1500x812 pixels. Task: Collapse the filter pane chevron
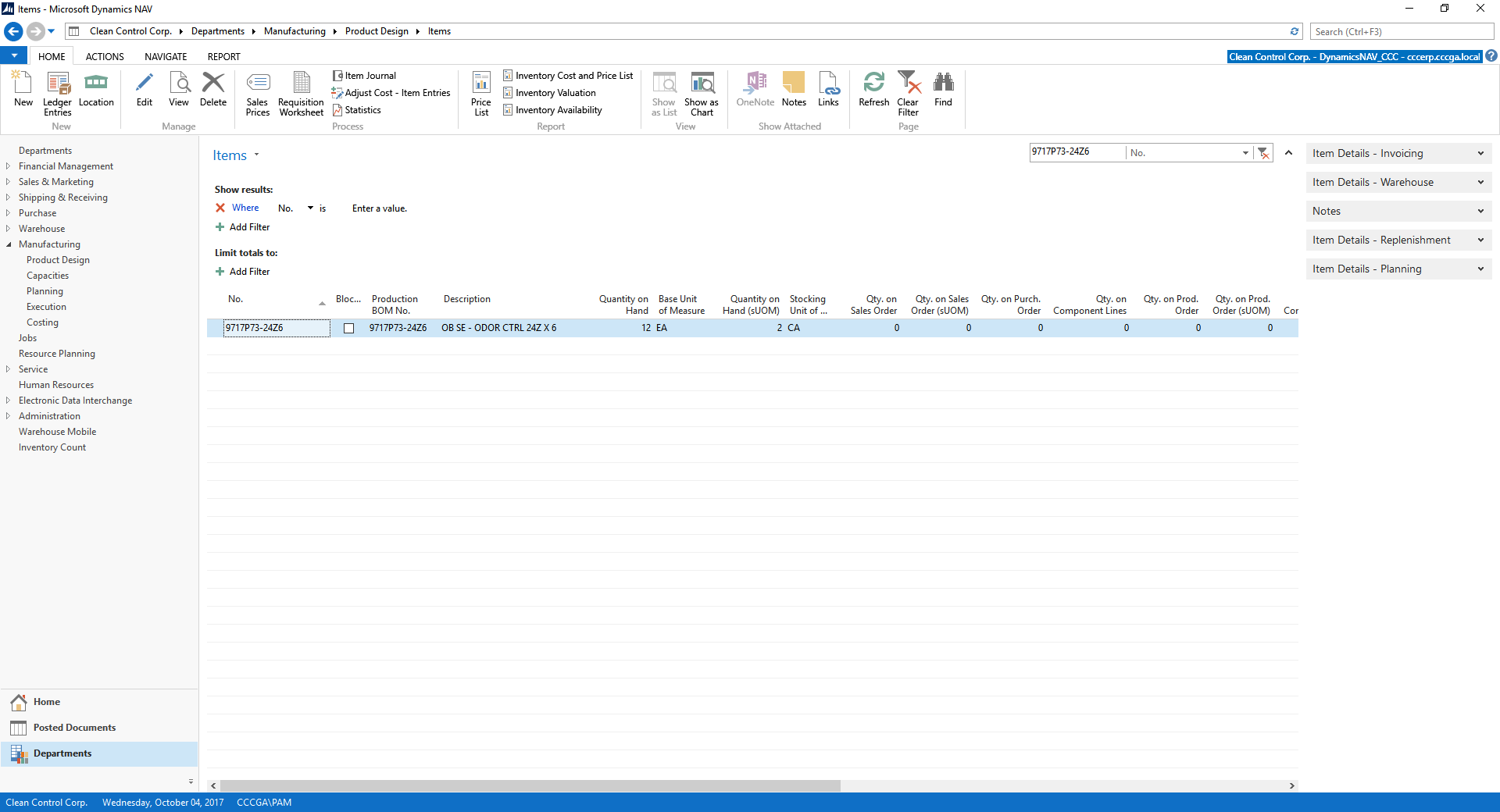(x=1288, y=153)
